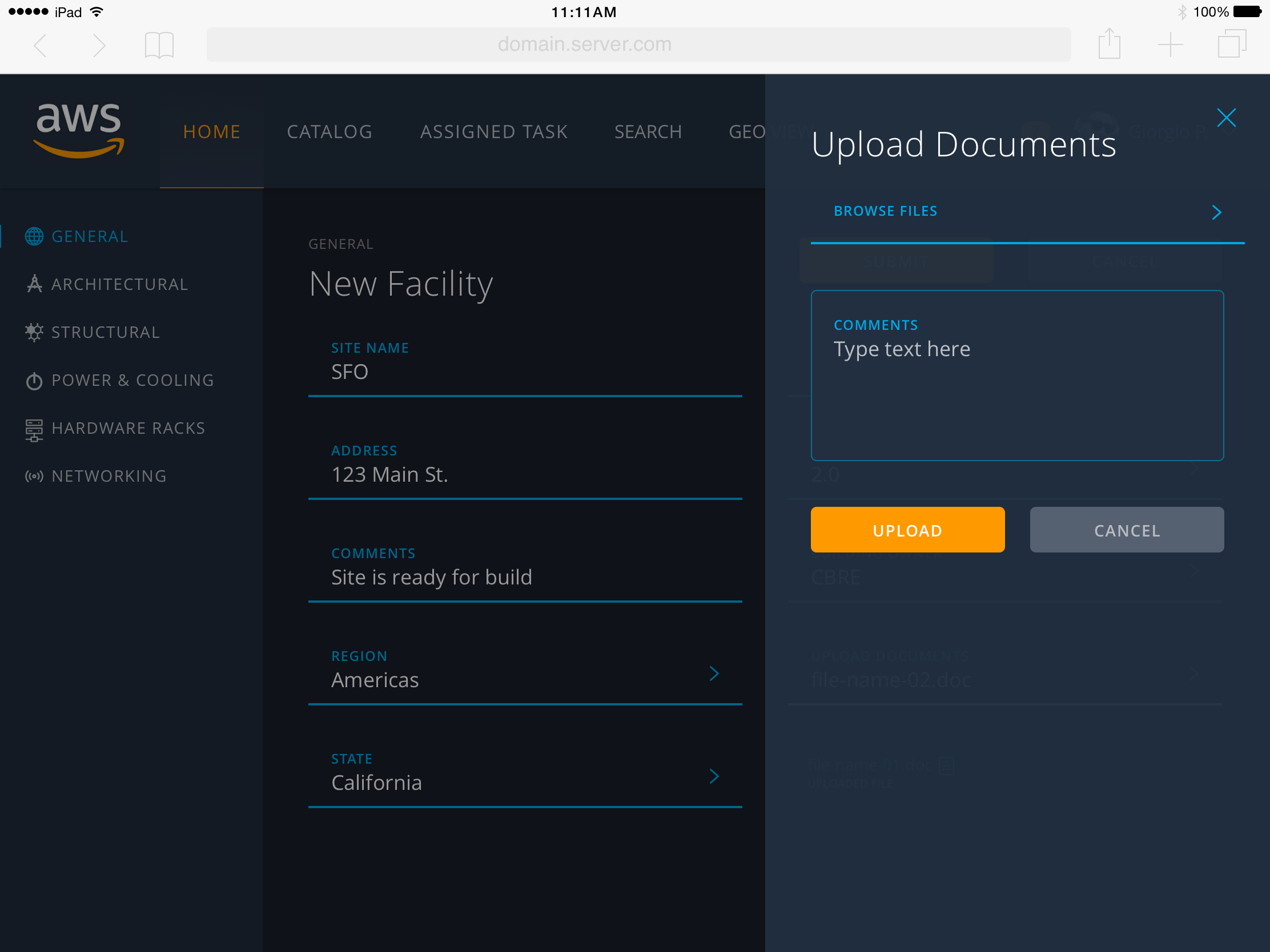Image resolution: width=1270 pixels, height=952 pixels.
Task: Click the Architectural compass icon
Action: (x=34, y=284)
